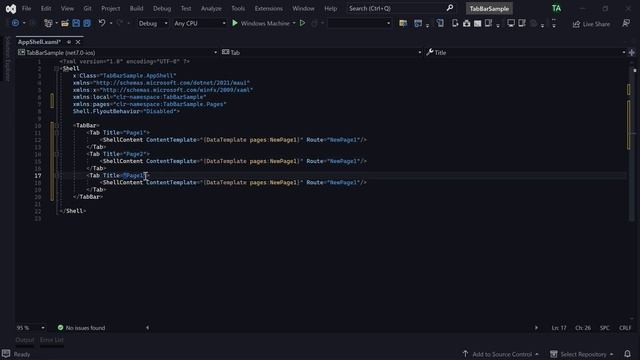
Task: Click the Ln: 17 line indicator
Action: (x=559, y=328)
